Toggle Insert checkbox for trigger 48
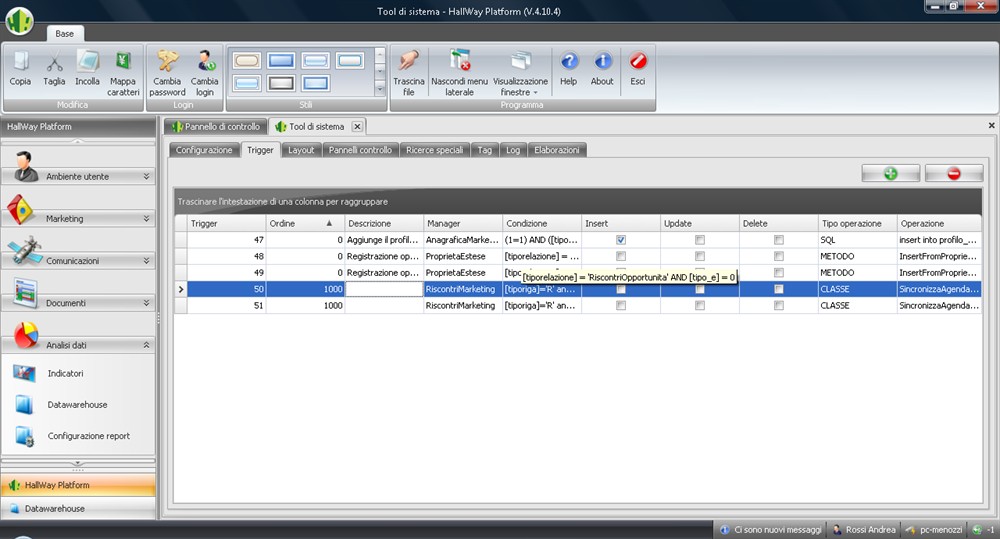Viewport: 1000px width, 539px height. pos(621,256)
